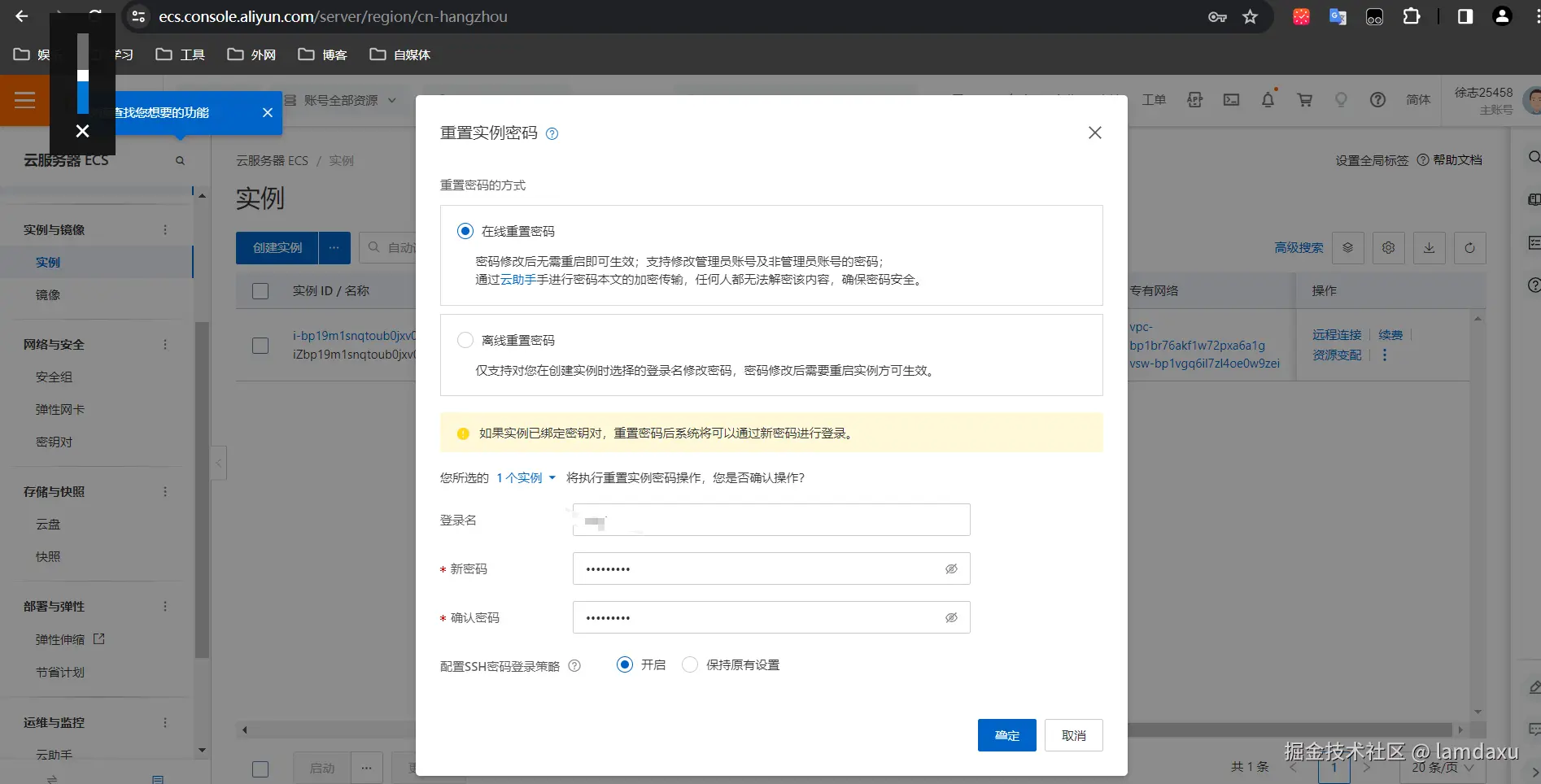Open the 远程连接 link in instance row
Screen dimensions: 1541x784
point(1337,334)
